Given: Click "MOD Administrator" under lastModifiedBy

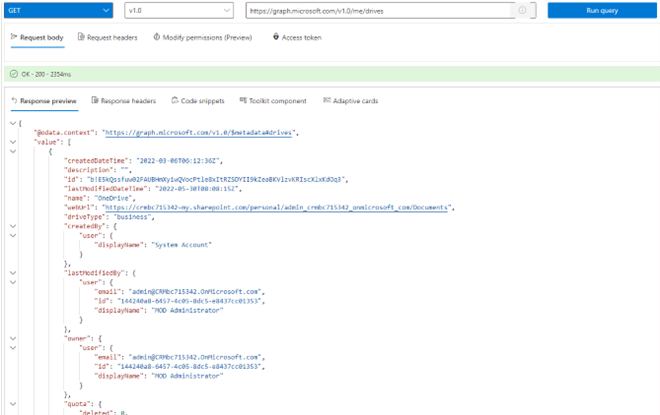Looking at the screenshot, I should (x=187, y=311).
